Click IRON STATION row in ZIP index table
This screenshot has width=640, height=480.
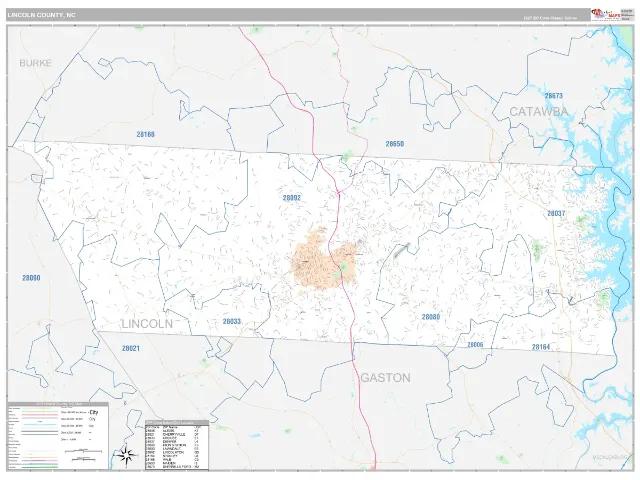(177, 445)
